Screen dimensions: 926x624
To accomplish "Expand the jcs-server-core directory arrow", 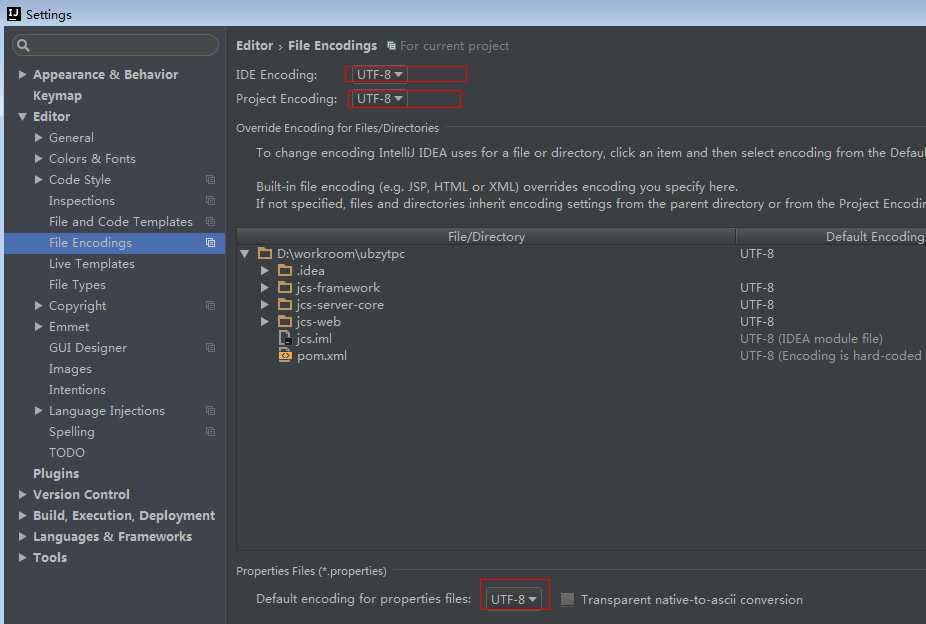I will (265, 305).
